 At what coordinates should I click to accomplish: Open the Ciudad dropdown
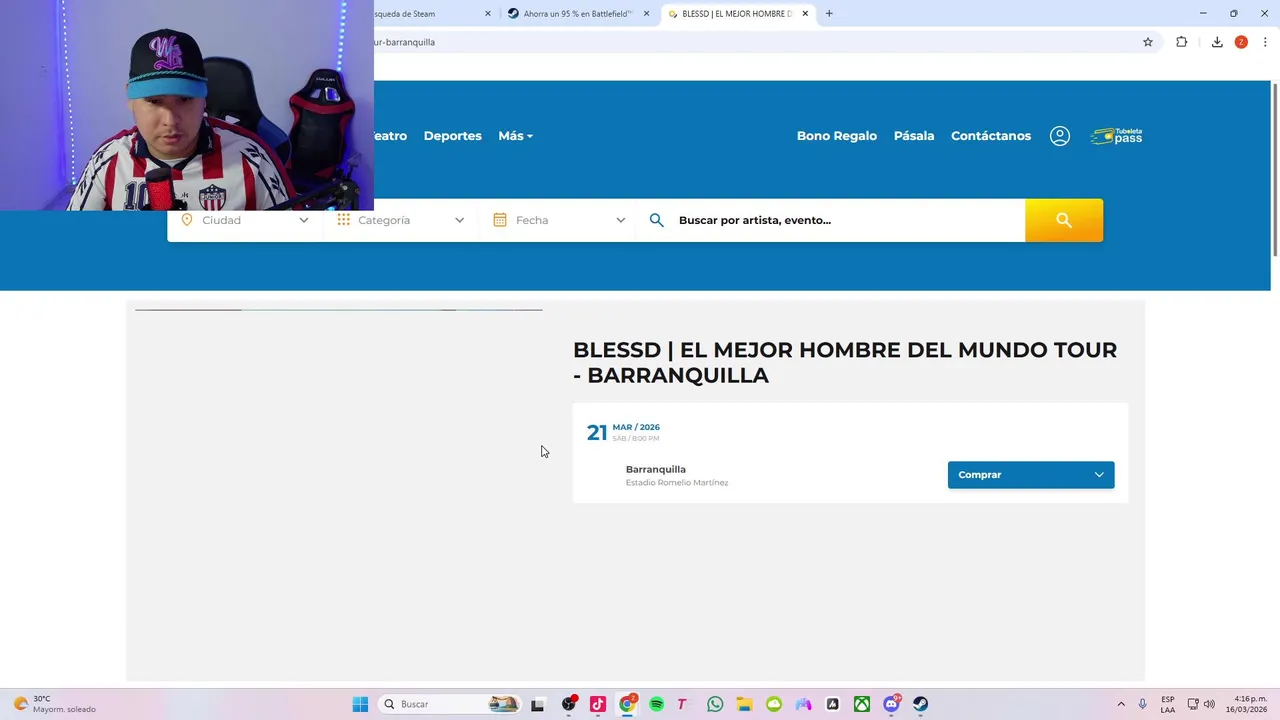[x=245, y=220]
